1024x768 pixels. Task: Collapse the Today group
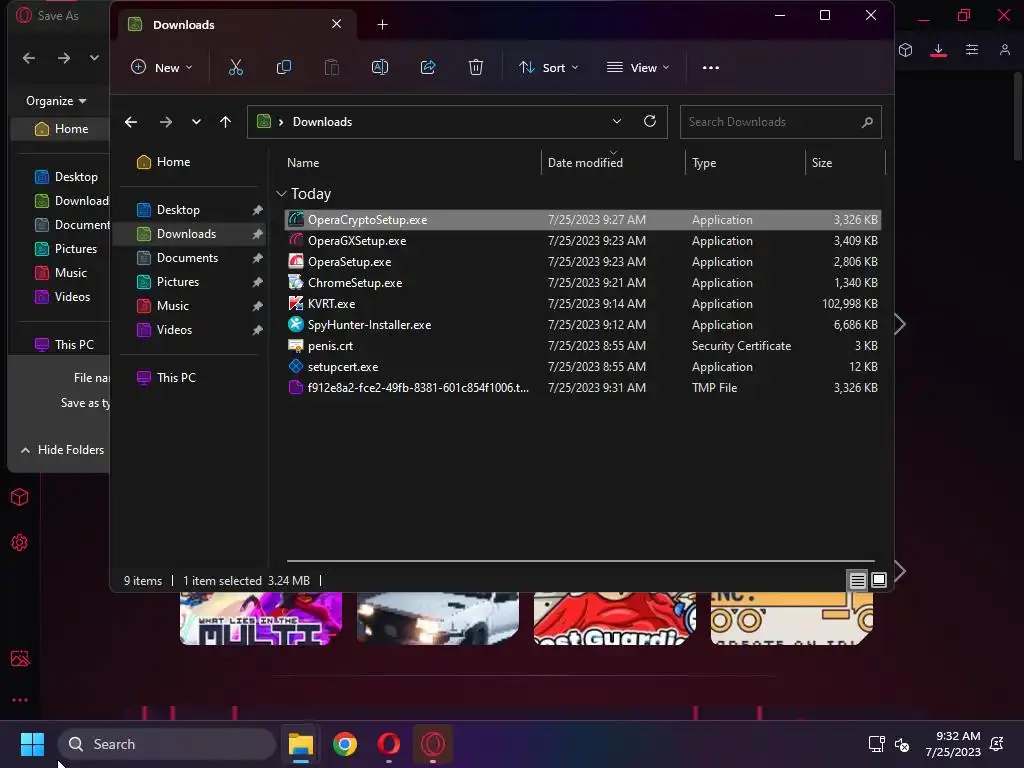tap(281, 193)
